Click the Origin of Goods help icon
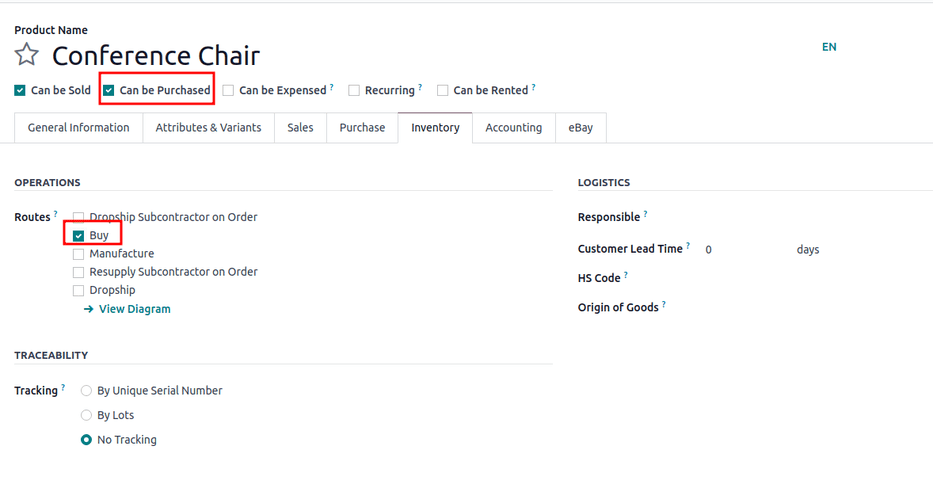 coord(663,305)
